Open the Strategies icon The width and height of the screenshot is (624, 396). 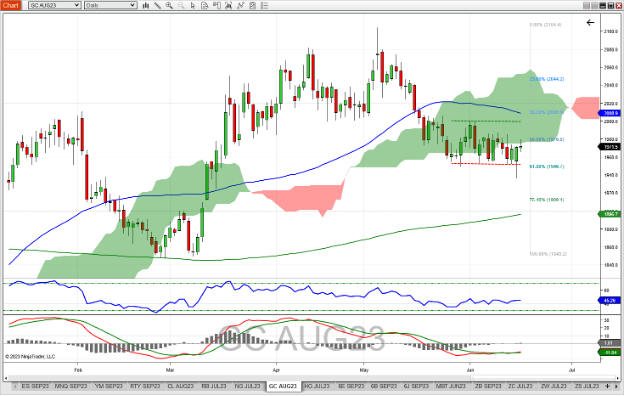click(x=252, y=6)
